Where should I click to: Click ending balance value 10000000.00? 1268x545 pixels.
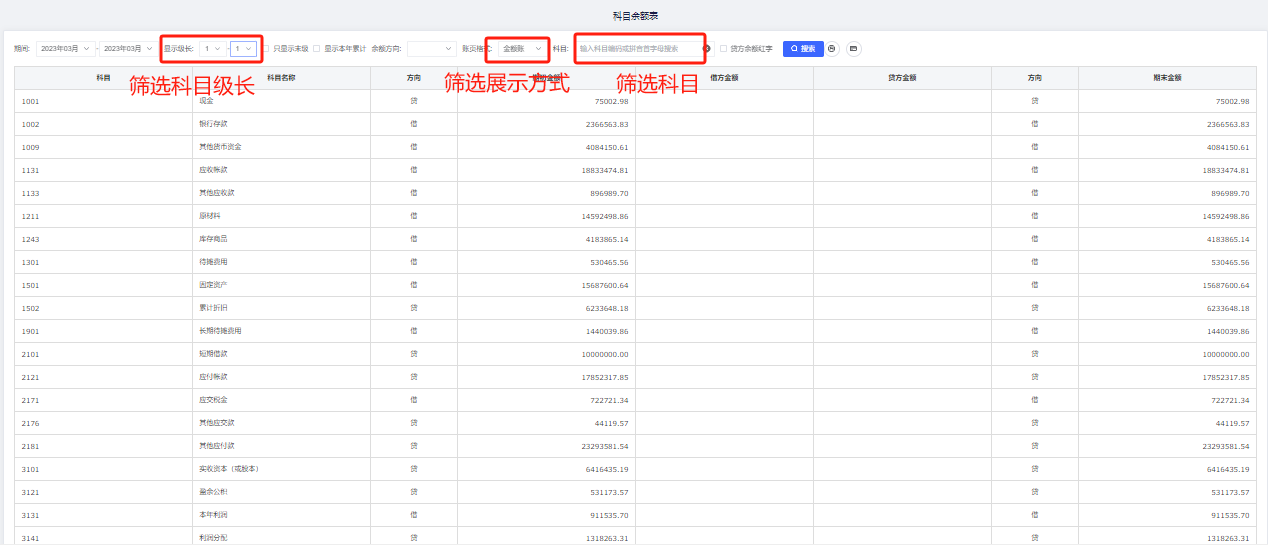1226,354
